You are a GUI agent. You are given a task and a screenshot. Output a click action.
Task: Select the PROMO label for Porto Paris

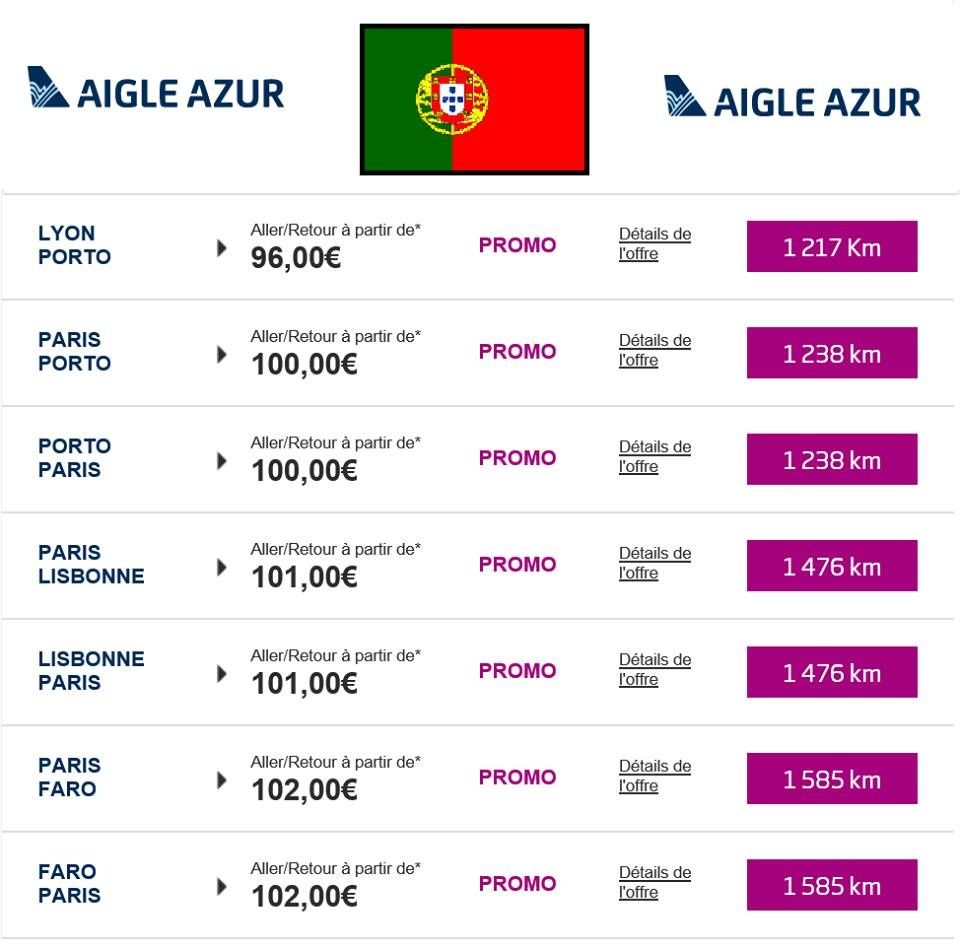point(517,458)
